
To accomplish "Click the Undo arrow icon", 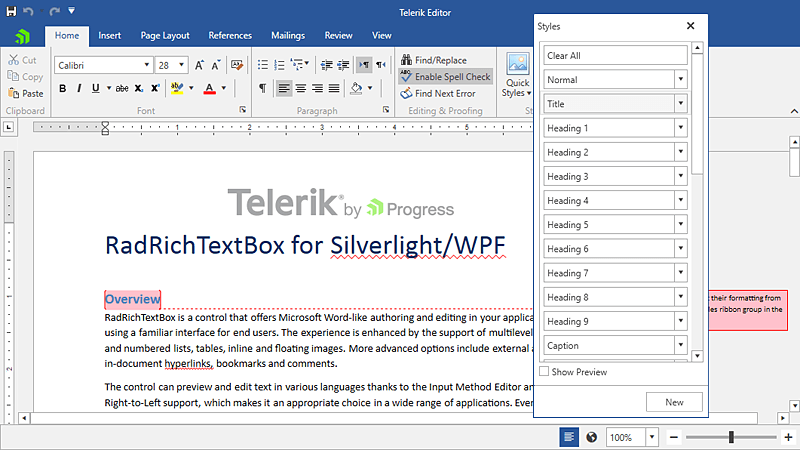I will tap(29, 11).
